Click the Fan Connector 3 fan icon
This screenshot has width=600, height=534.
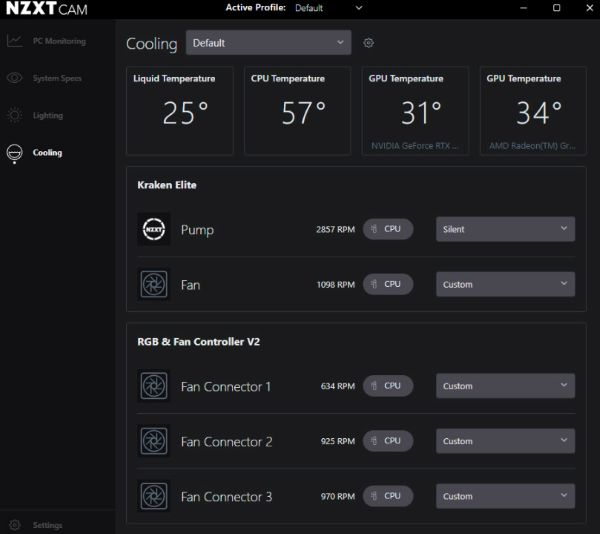pos(154,496)
